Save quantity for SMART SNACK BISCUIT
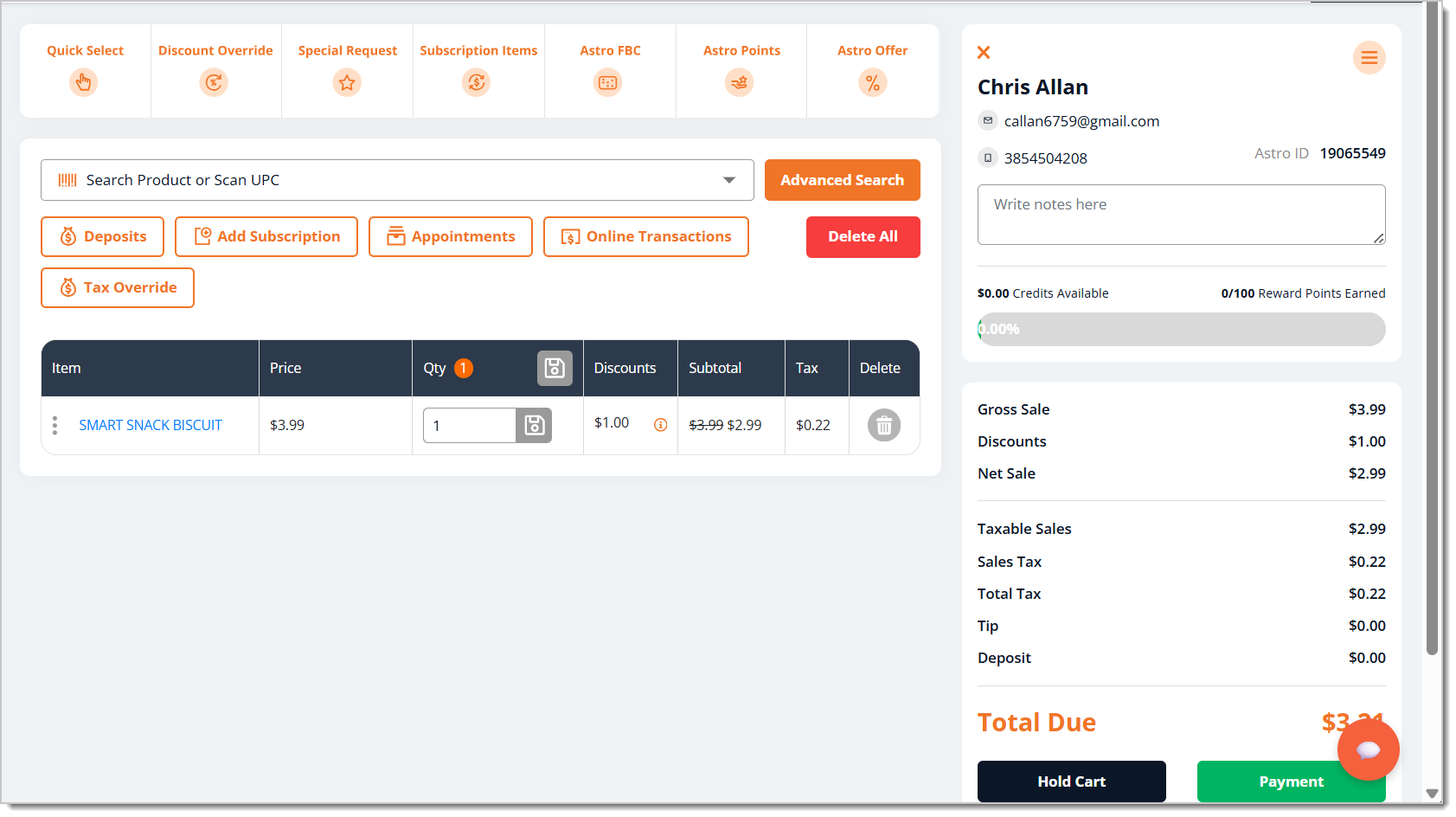Screen dimensions: 1456x817 (534, 425)
